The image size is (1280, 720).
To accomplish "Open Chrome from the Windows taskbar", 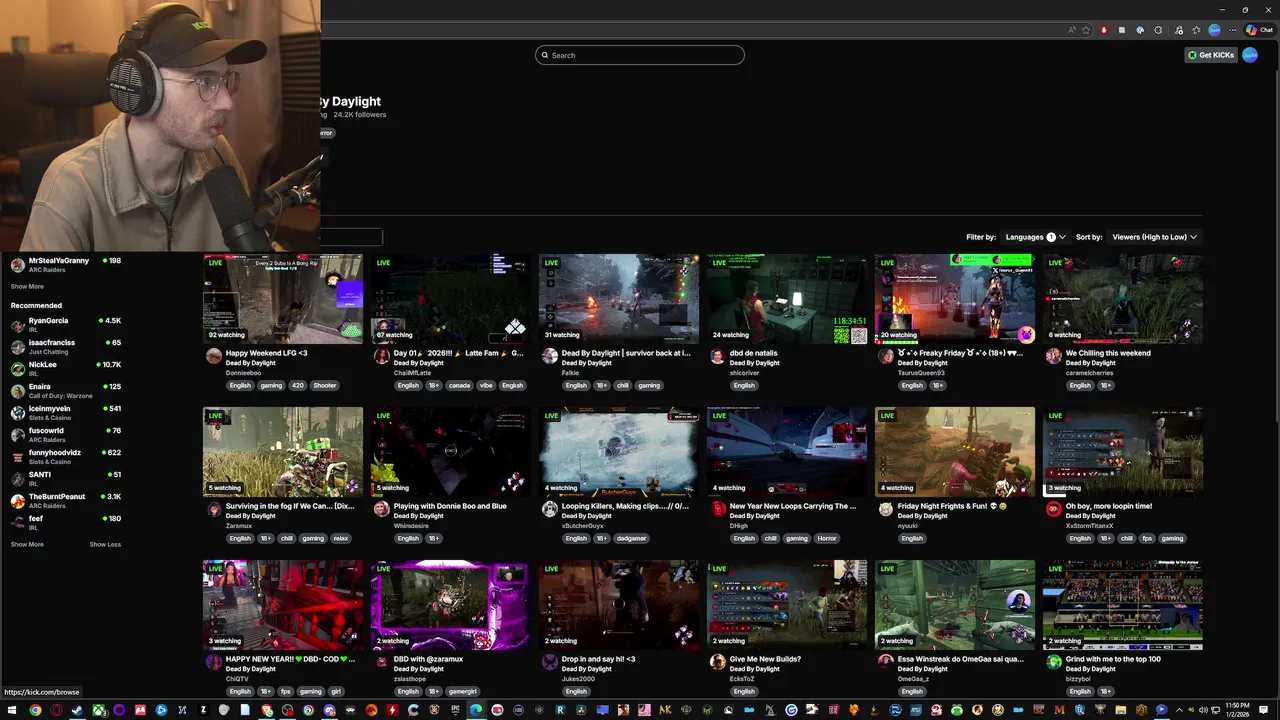I will pos(35,710).
